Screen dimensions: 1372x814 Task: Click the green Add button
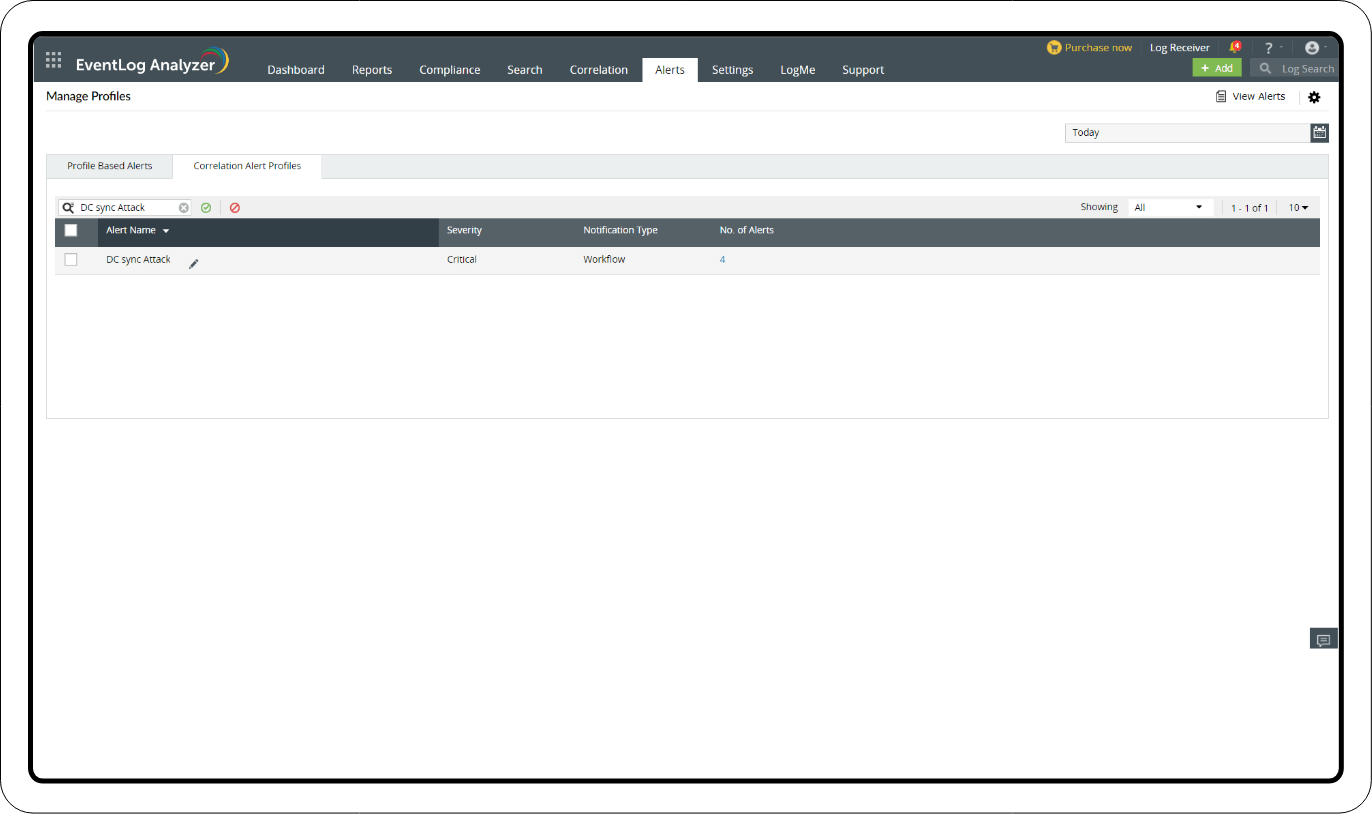[1217, 67]
